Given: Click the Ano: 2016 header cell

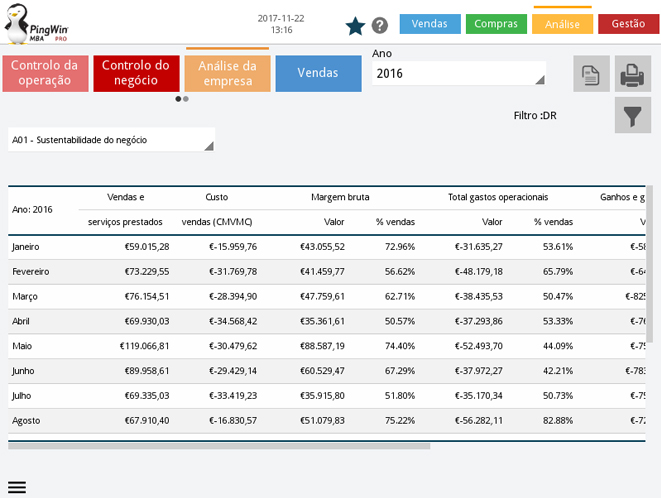Looking at the screenshot, I should point(32,210).
